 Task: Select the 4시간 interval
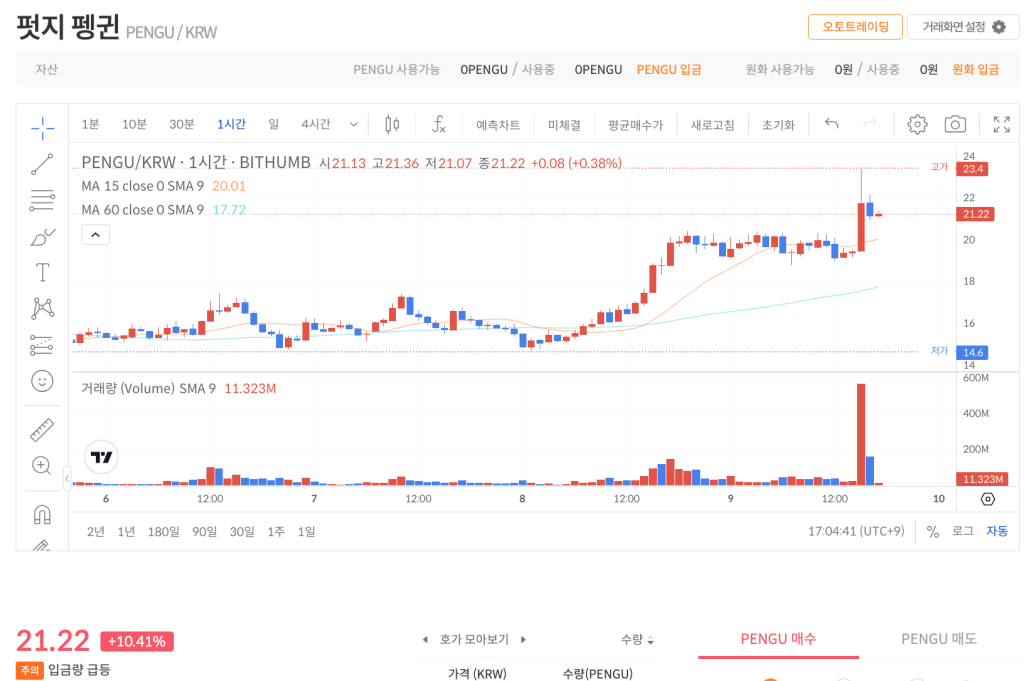tap(315, 124)
